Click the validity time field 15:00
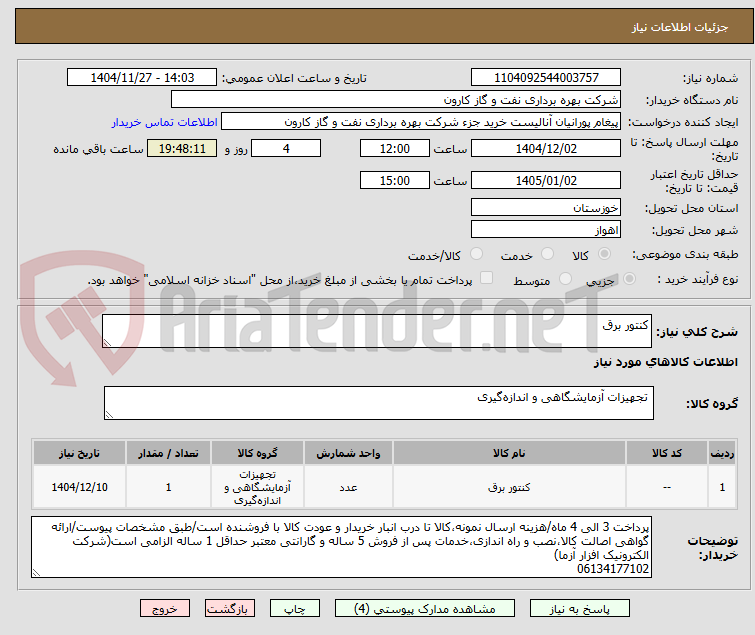Screen dimensions: 755x635 [x=394, y=180]
